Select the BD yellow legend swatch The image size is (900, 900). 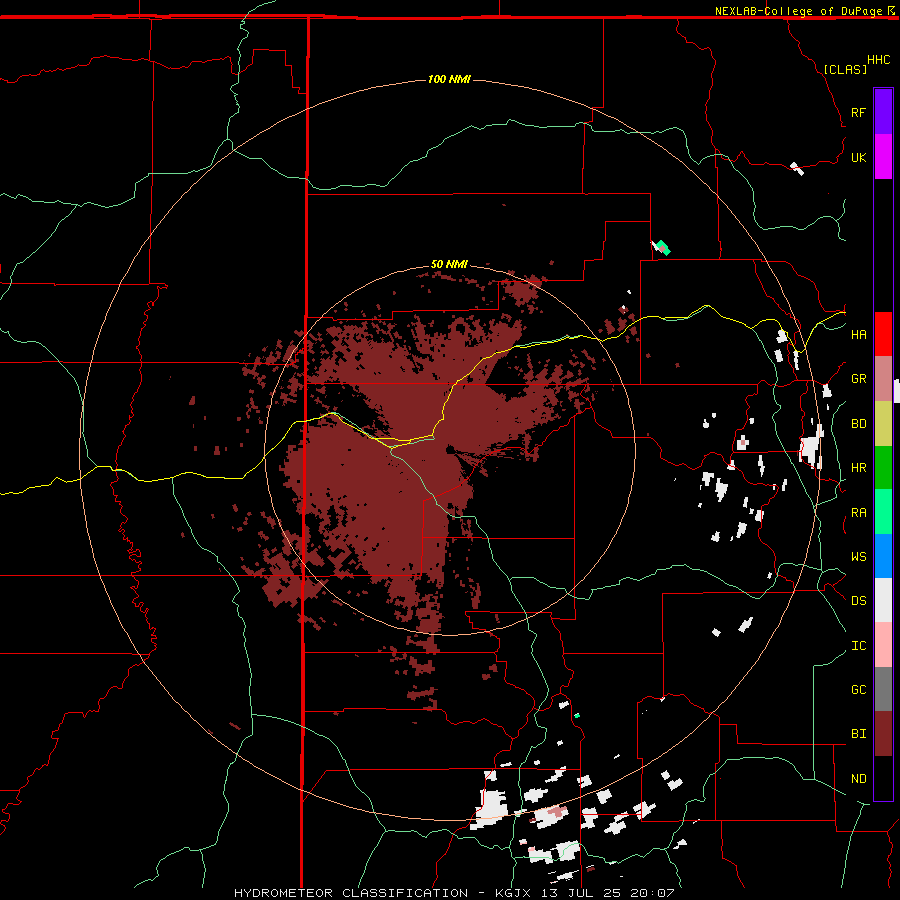click(883, 424)
